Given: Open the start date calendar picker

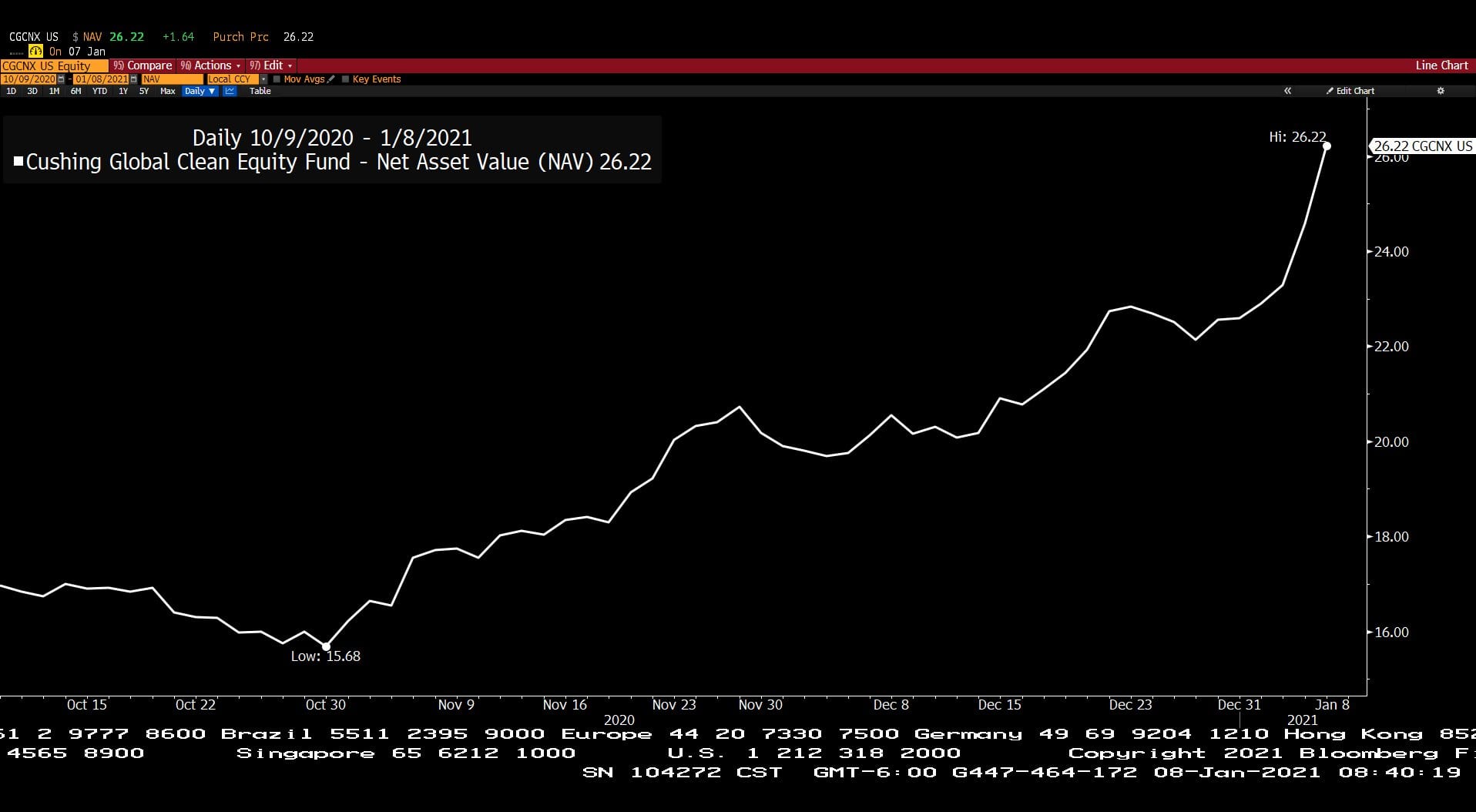Looking at the screenshot, I should click(61, 79).
